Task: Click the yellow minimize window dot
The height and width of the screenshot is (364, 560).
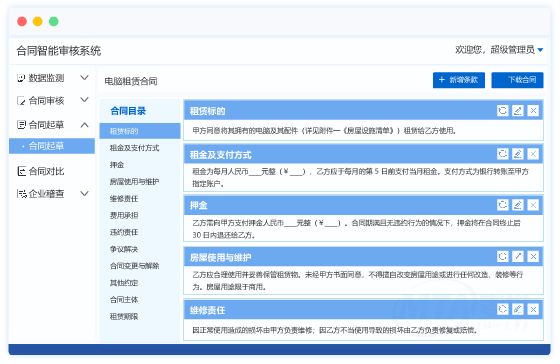Action: [38, 21]
